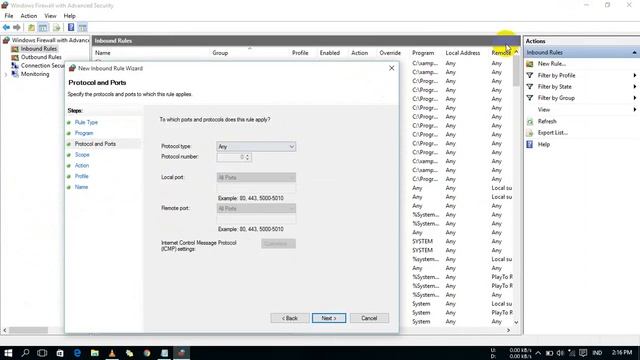Screen dimensions: 640x360
Task: Click the vertical scrollbar down arrow of rules list
Action: (x=516, y=322)
